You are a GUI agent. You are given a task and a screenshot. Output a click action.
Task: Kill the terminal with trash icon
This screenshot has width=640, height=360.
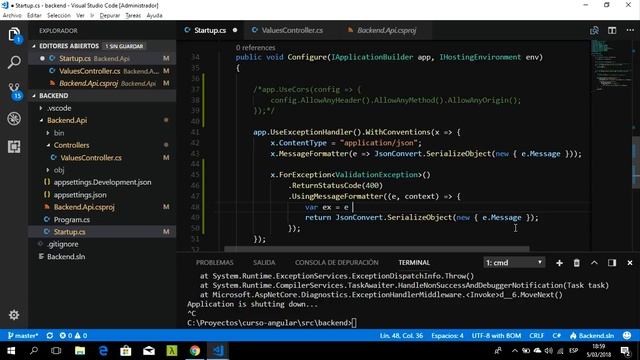coord(576,263)
